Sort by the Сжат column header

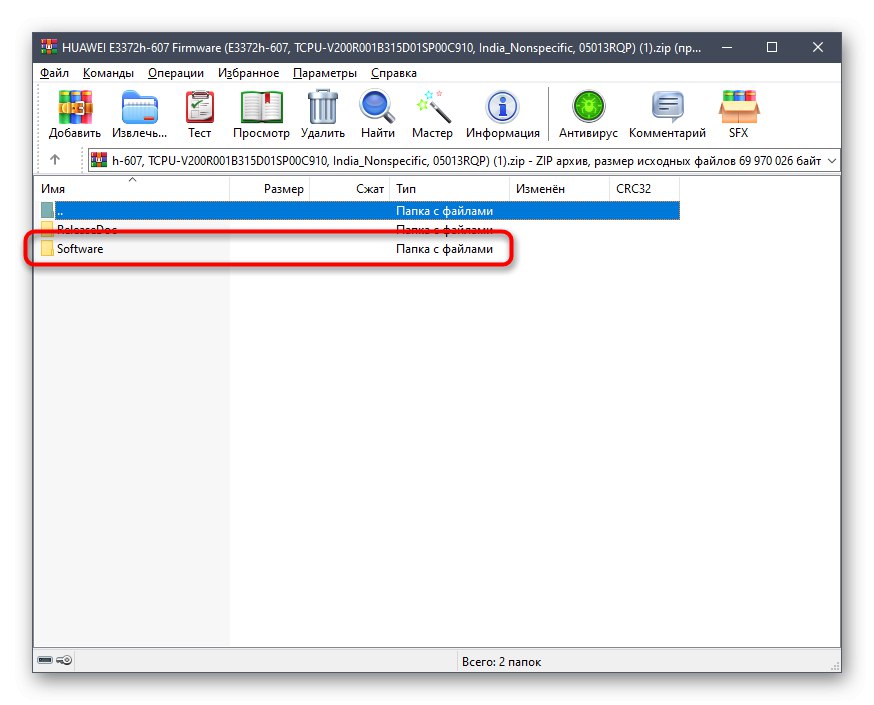pyautogui.click(x=349, y=188)
